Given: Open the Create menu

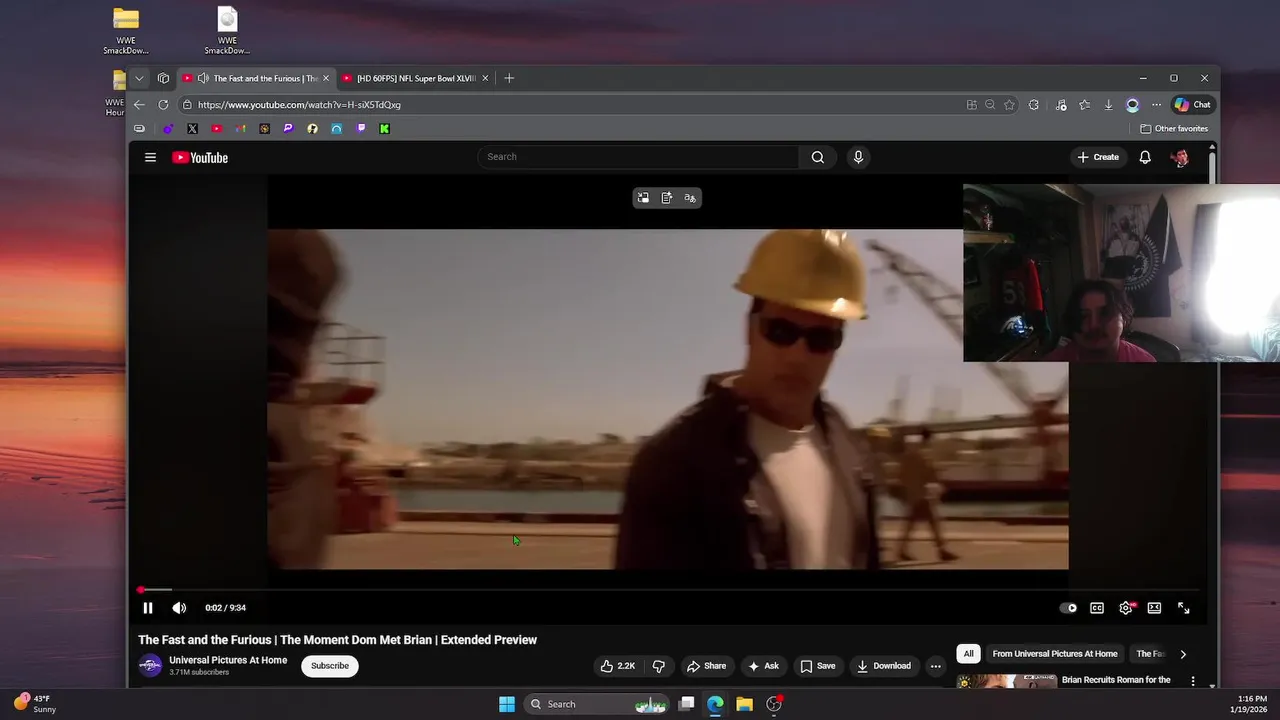Looking at the screenshot, I should (1098, 157).
